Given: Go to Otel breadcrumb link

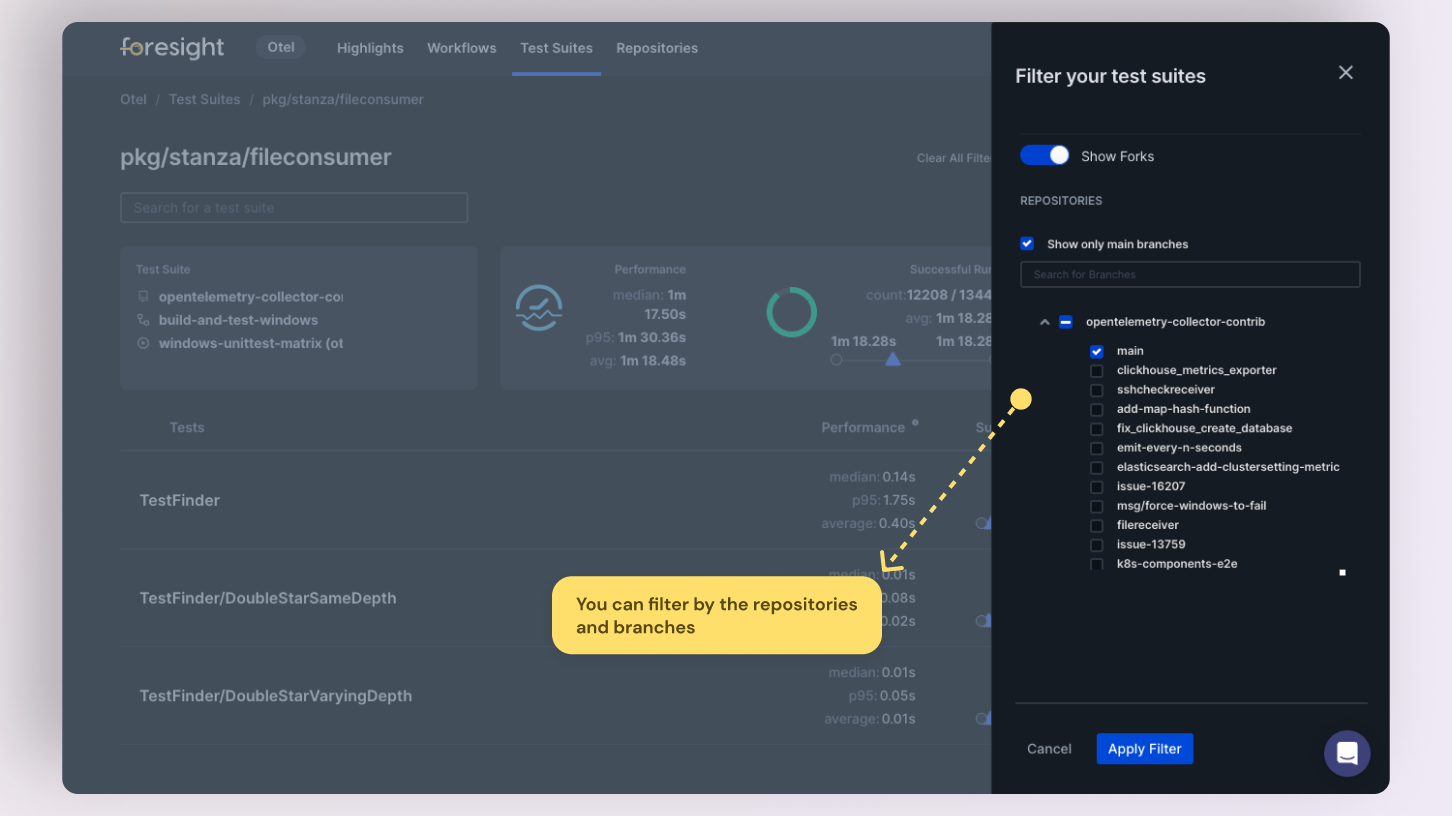Looking at the screenshot, I should coord(133,99).
